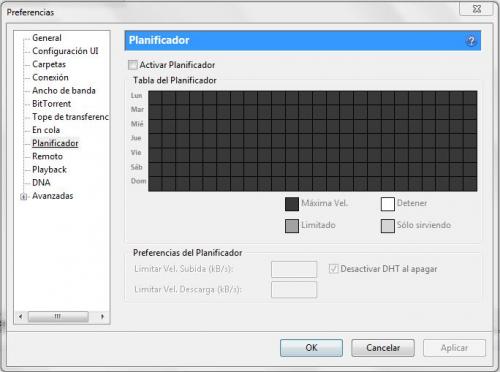The image size is (500, 372).
Task: Click the Cancelar button
Action: point(383,348)
